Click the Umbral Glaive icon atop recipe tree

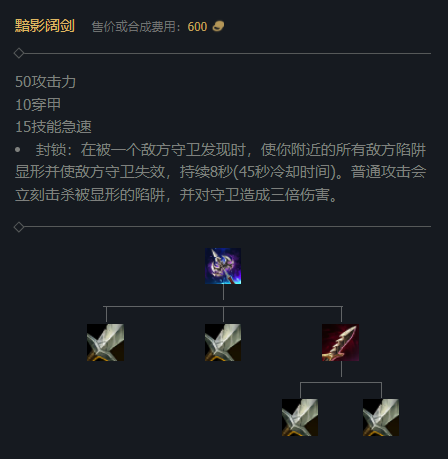[x=223, y=266]
